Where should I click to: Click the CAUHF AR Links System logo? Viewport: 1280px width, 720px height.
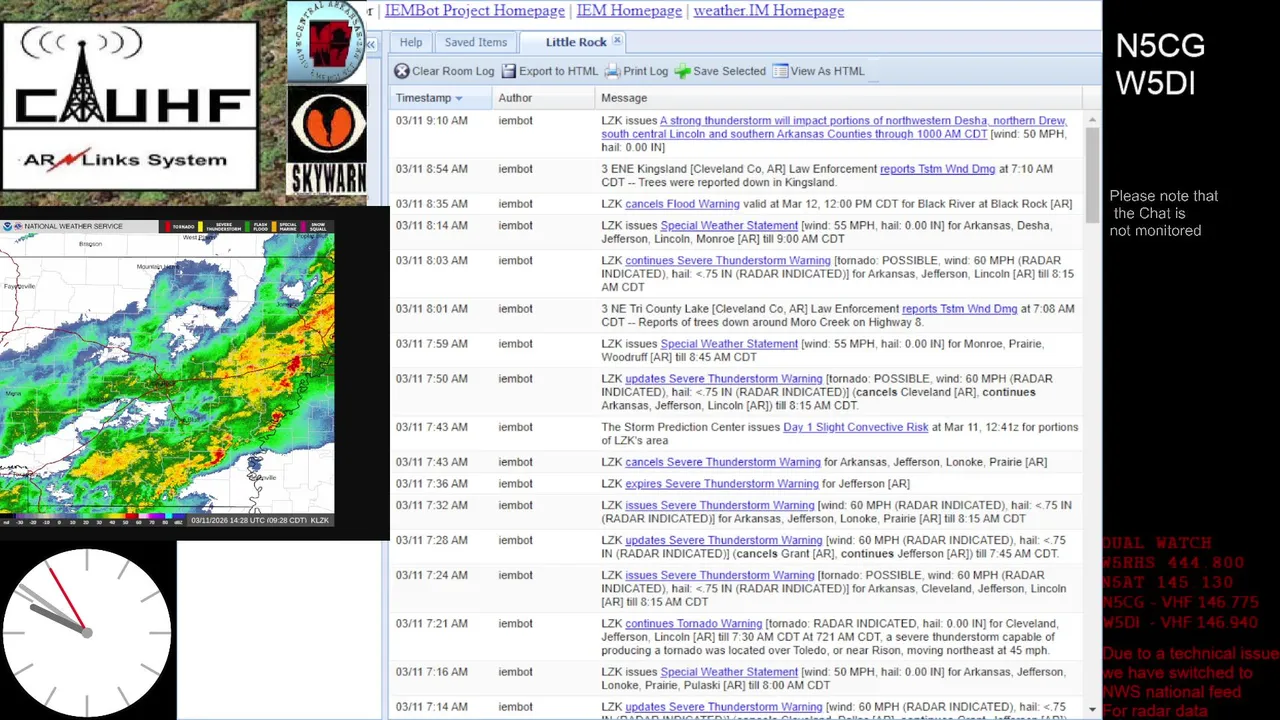click(x=130, y=105)
